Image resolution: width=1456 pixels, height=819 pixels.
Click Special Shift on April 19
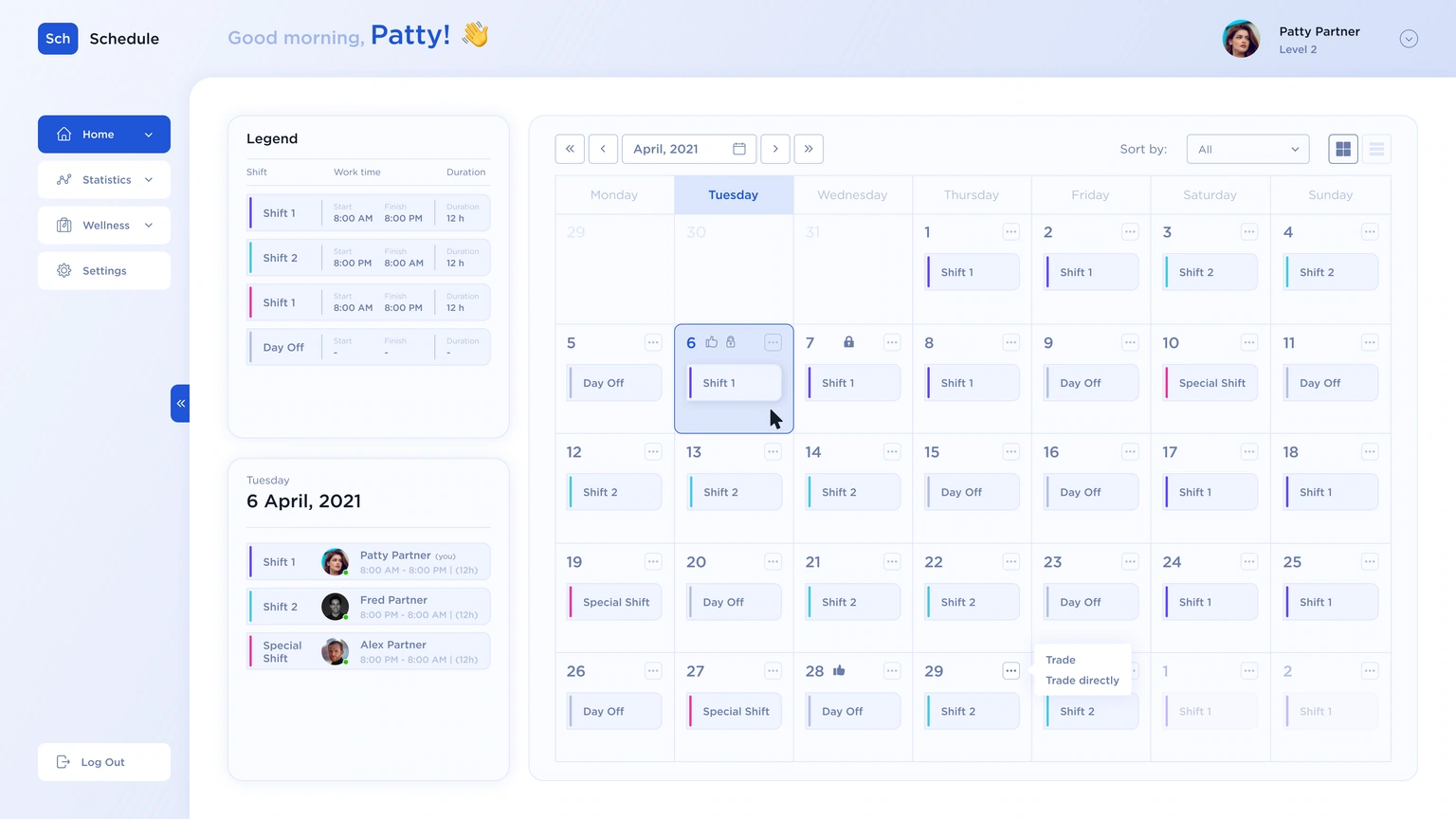click(614, 602)
